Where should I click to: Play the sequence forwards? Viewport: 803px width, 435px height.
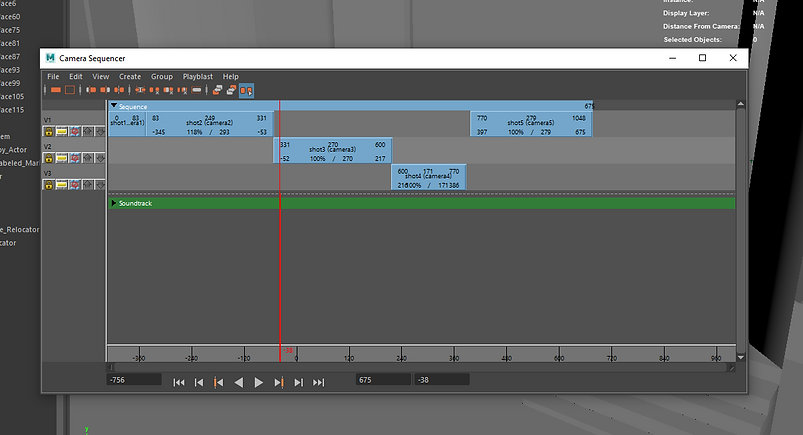click(x=259, y=382)
